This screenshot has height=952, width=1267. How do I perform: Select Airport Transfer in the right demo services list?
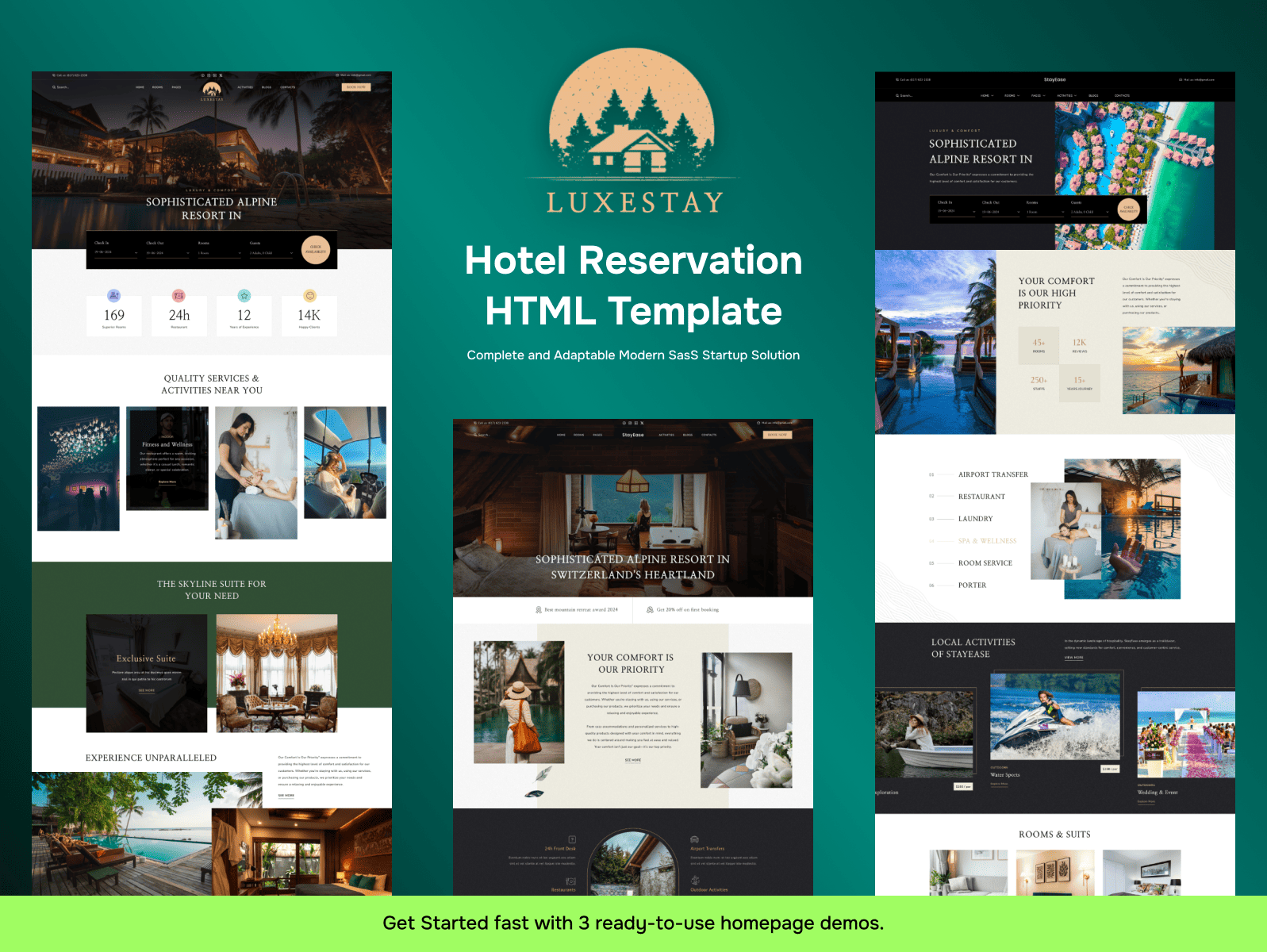992,474
